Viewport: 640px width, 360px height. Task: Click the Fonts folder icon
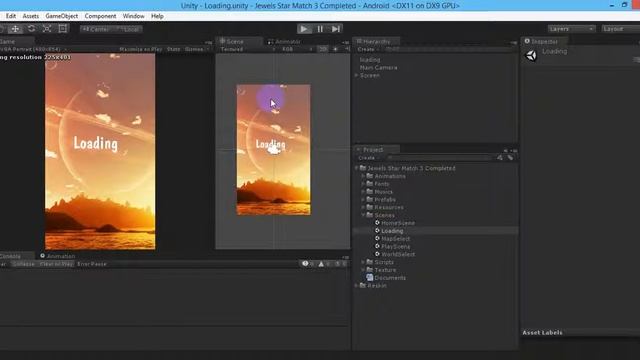(370, 184)
